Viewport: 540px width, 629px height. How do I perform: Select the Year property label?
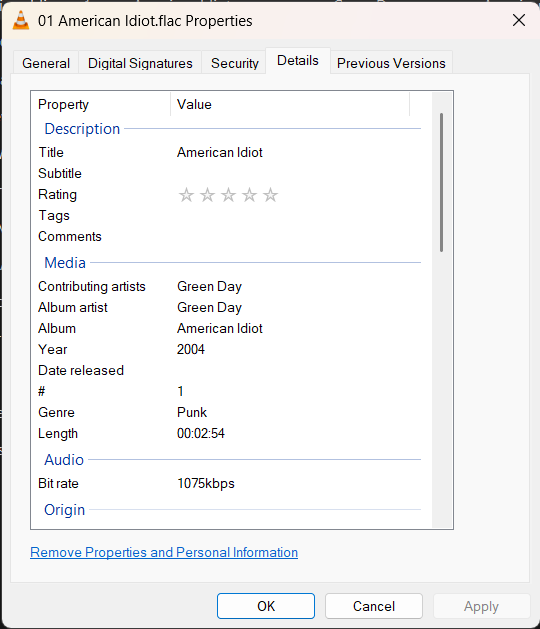[x=53, y=349]
